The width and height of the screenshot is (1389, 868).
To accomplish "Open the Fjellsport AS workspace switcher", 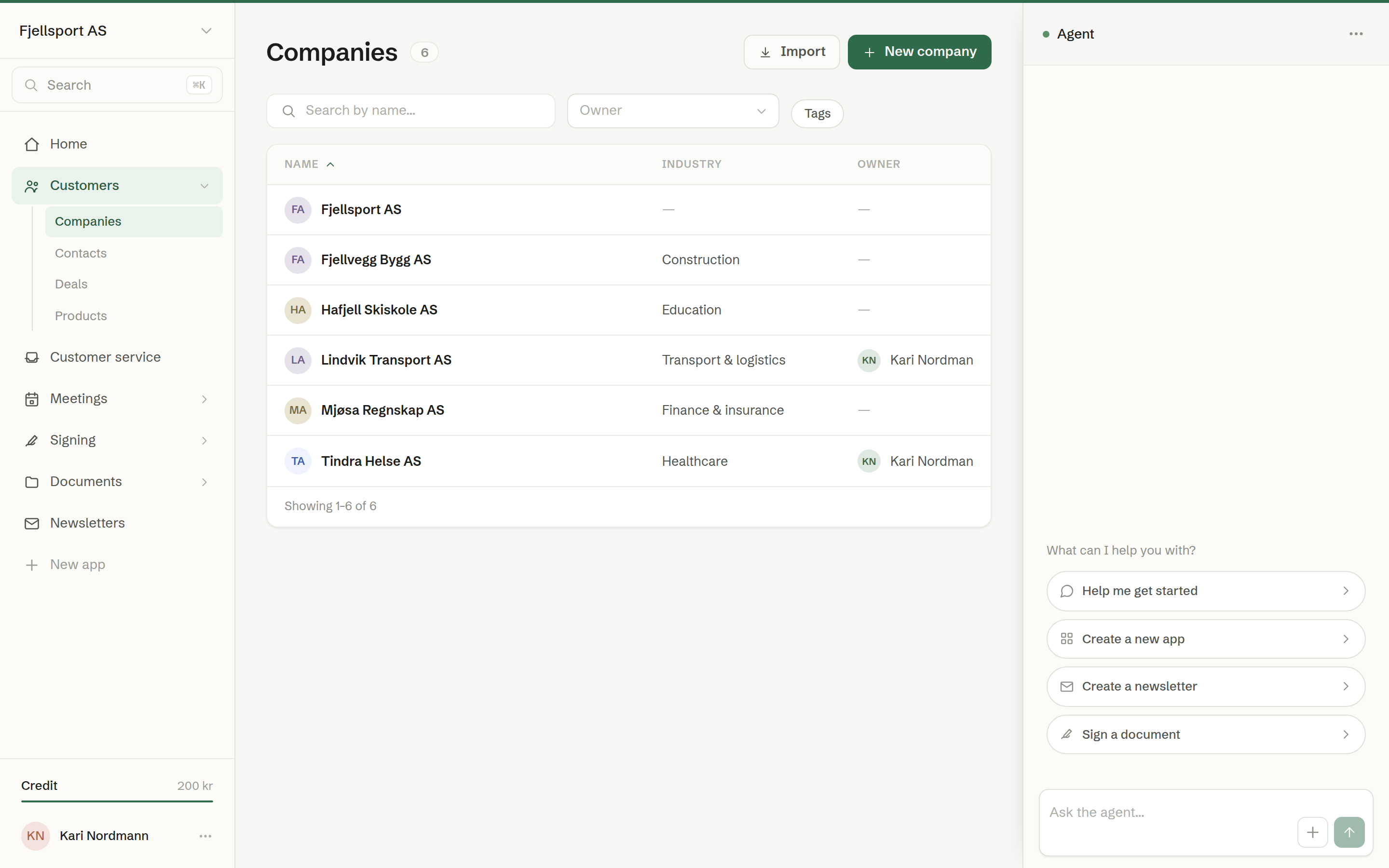I will coord(117,31).
